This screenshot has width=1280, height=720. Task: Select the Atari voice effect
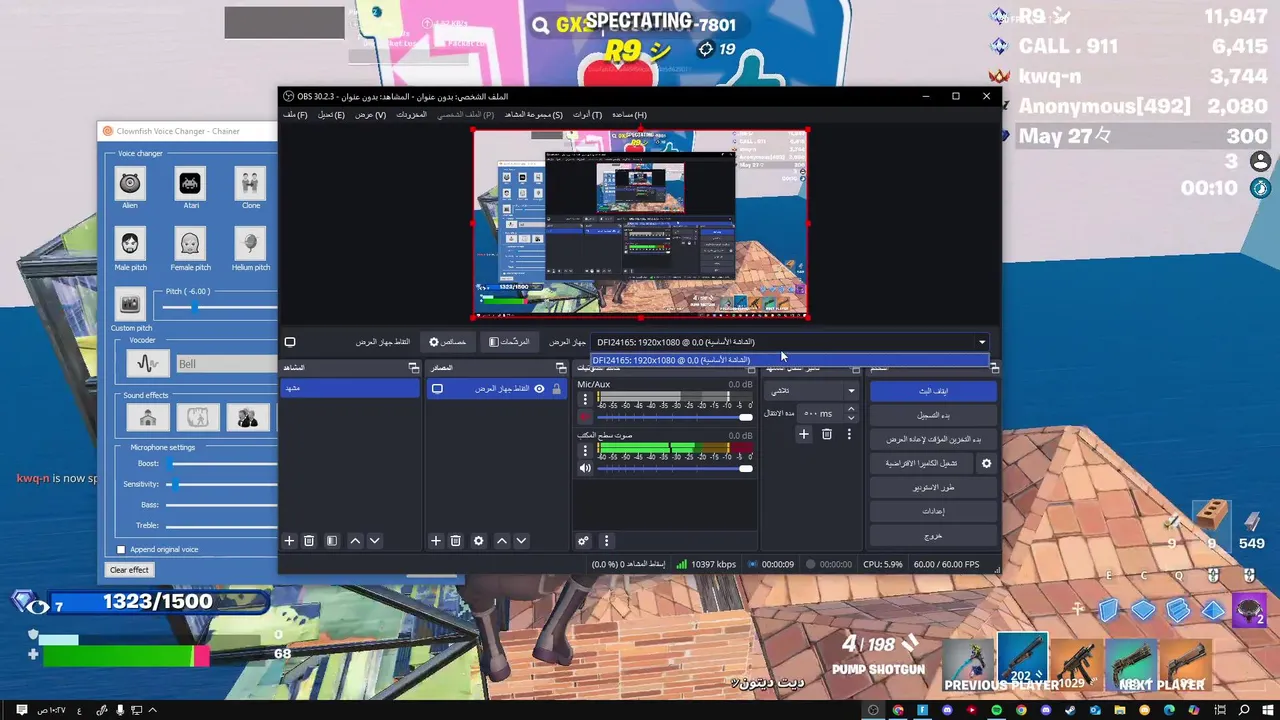[x=189, y=183]
